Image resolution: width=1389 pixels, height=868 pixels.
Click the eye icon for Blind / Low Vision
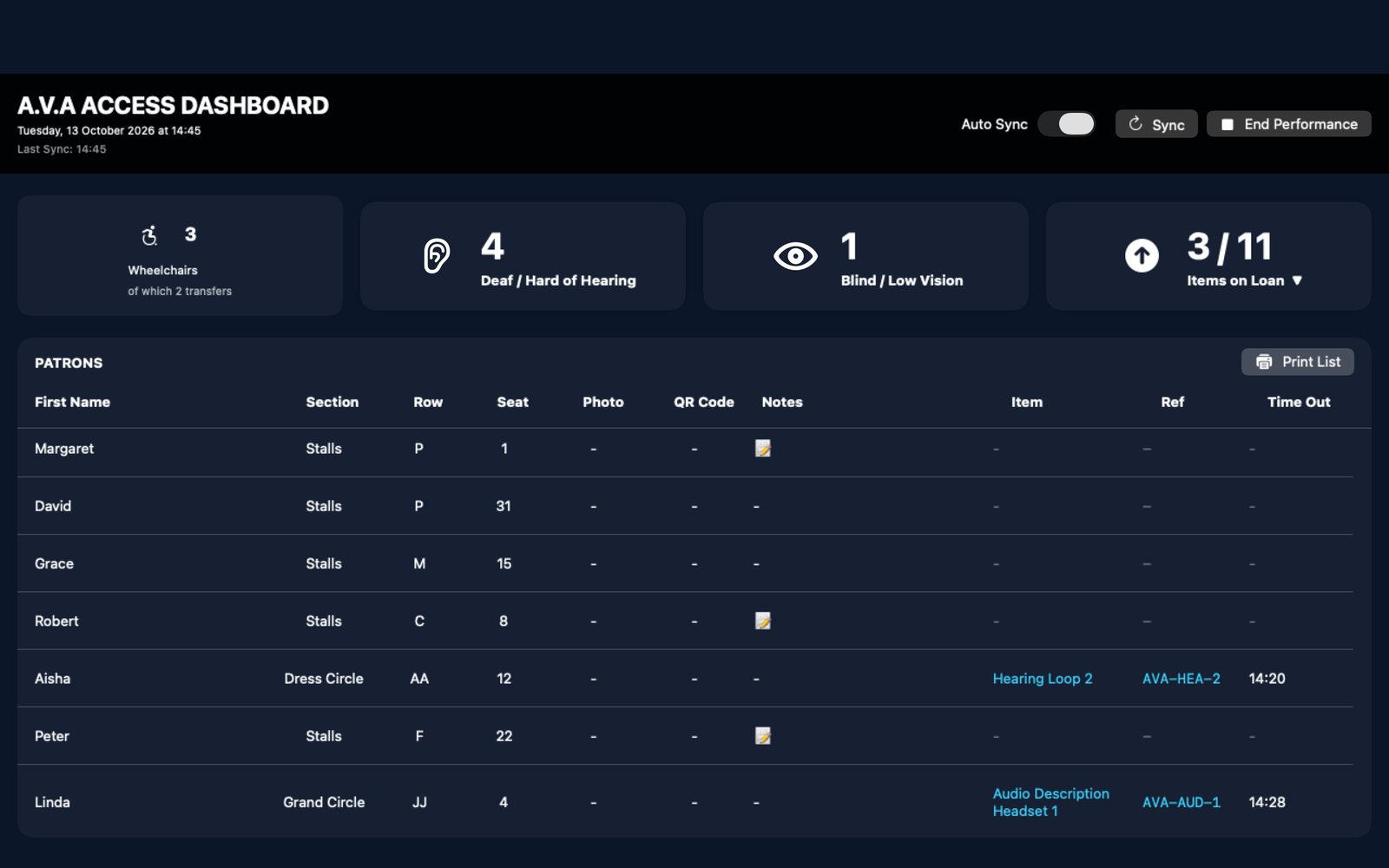coord(795,256)
